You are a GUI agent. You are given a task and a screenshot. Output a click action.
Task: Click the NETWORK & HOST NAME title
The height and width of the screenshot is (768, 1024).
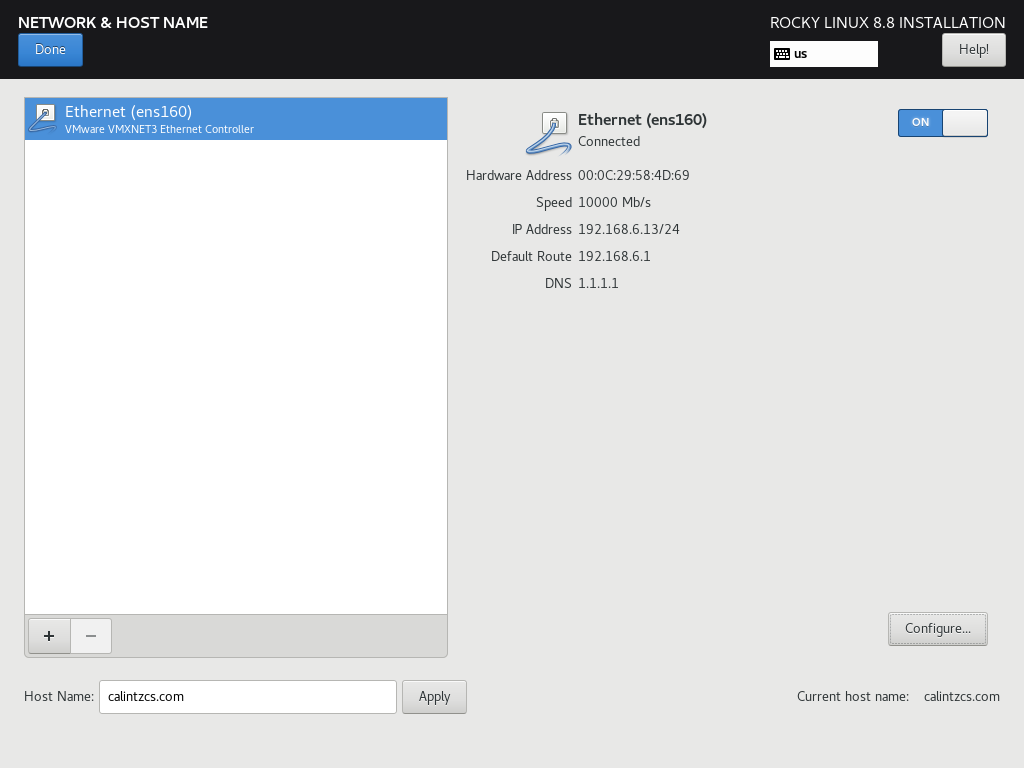[113, 22]
